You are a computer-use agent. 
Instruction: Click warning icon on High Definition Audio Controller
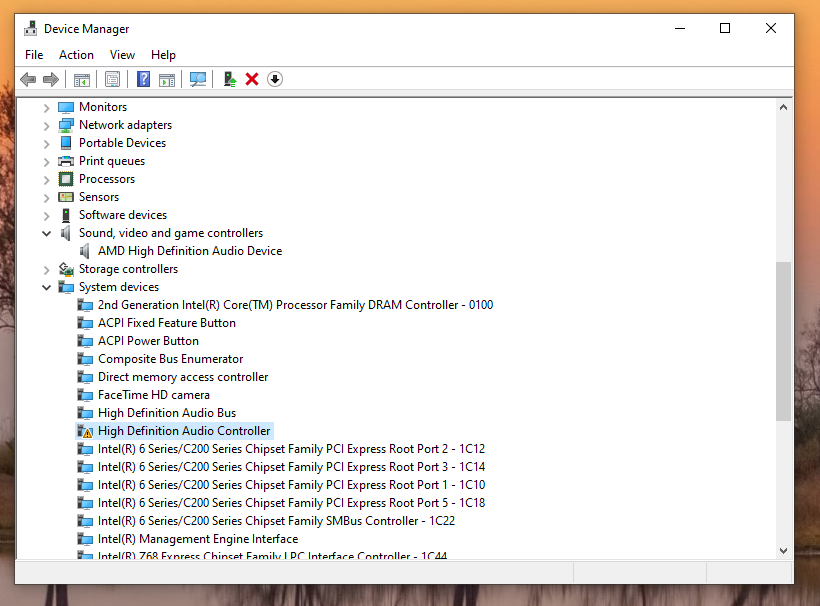pyautogui.click(x=85, y=431)
